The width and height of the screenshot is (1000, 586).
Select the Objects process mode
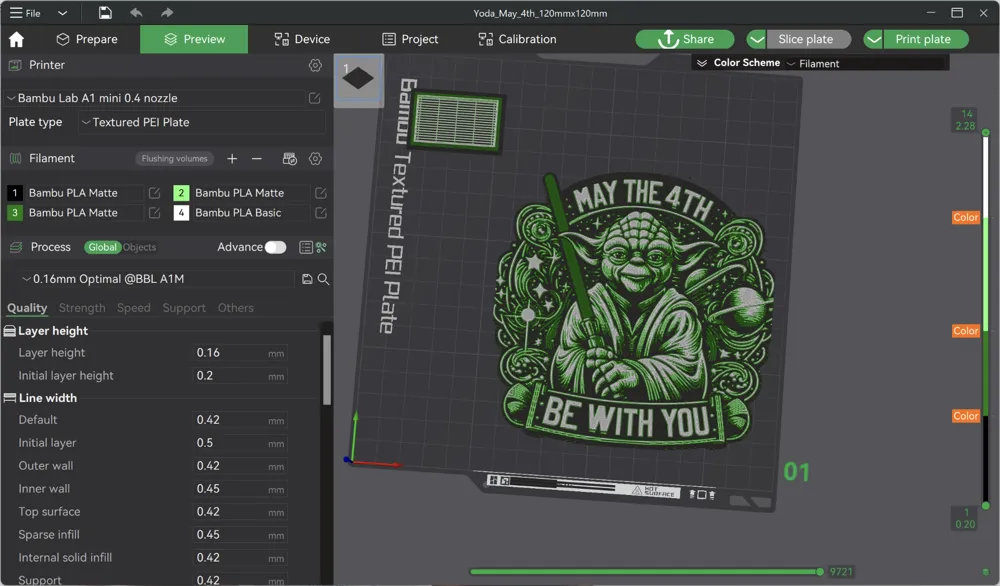(x=139, y=247)
